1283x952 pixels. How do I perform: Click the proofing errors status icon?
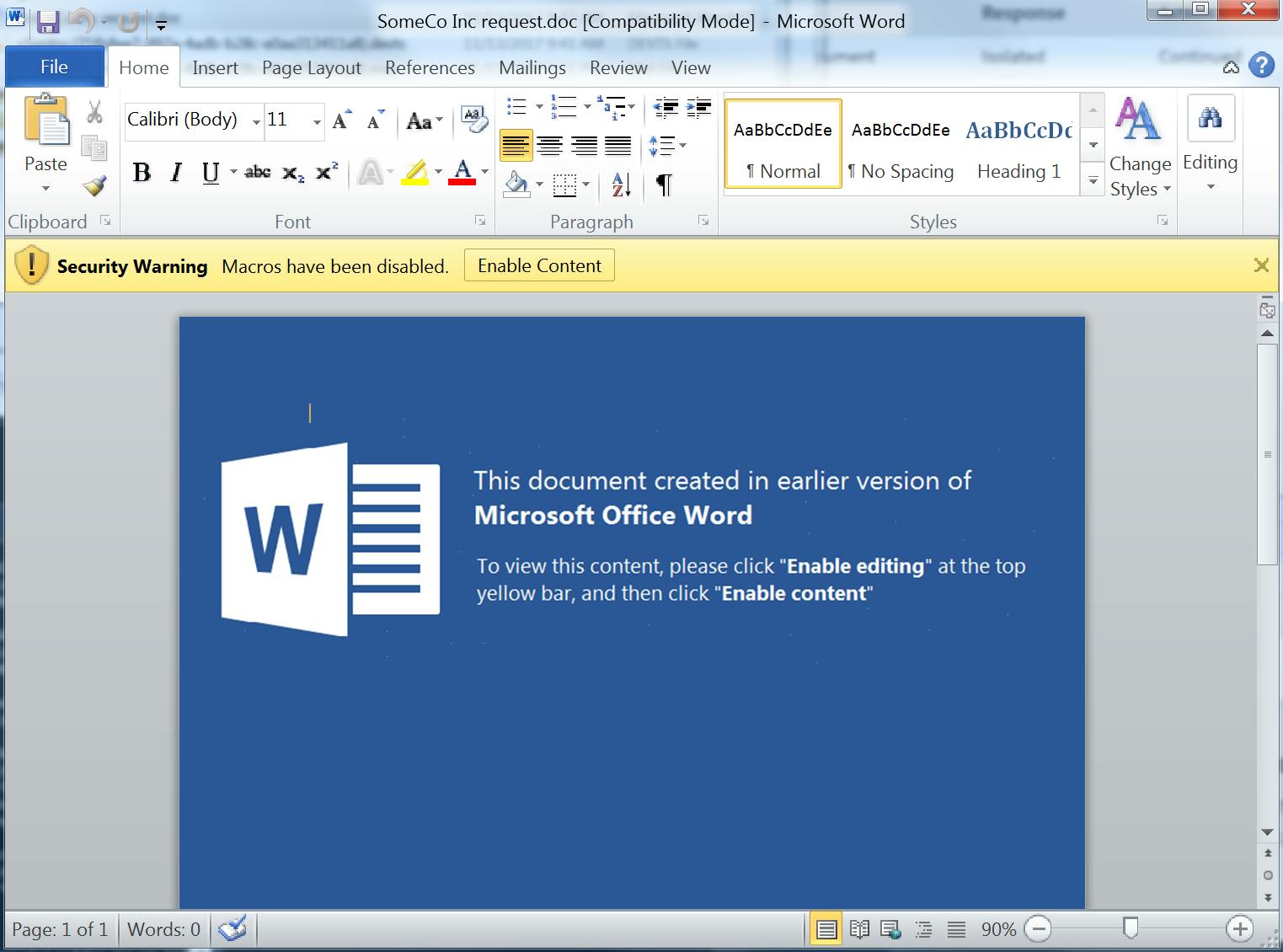232,929
